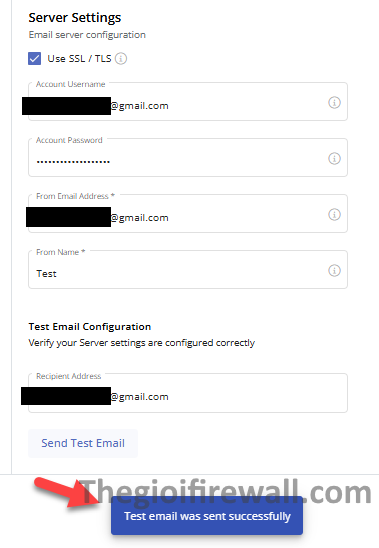Viewport: 379px width, 548px height.
Task: Click the Send Test Email button
Action: [x=83, y=443]
